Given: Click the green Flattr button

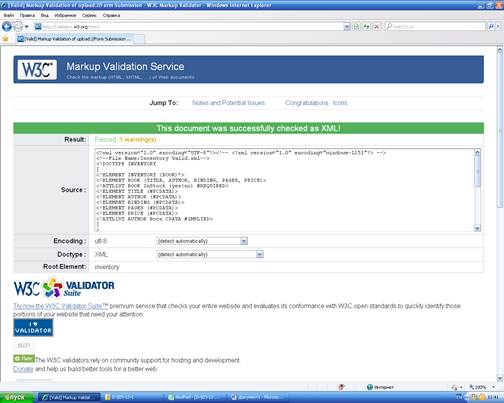Looking at the screenshot, I should click(x=24, y=359).
